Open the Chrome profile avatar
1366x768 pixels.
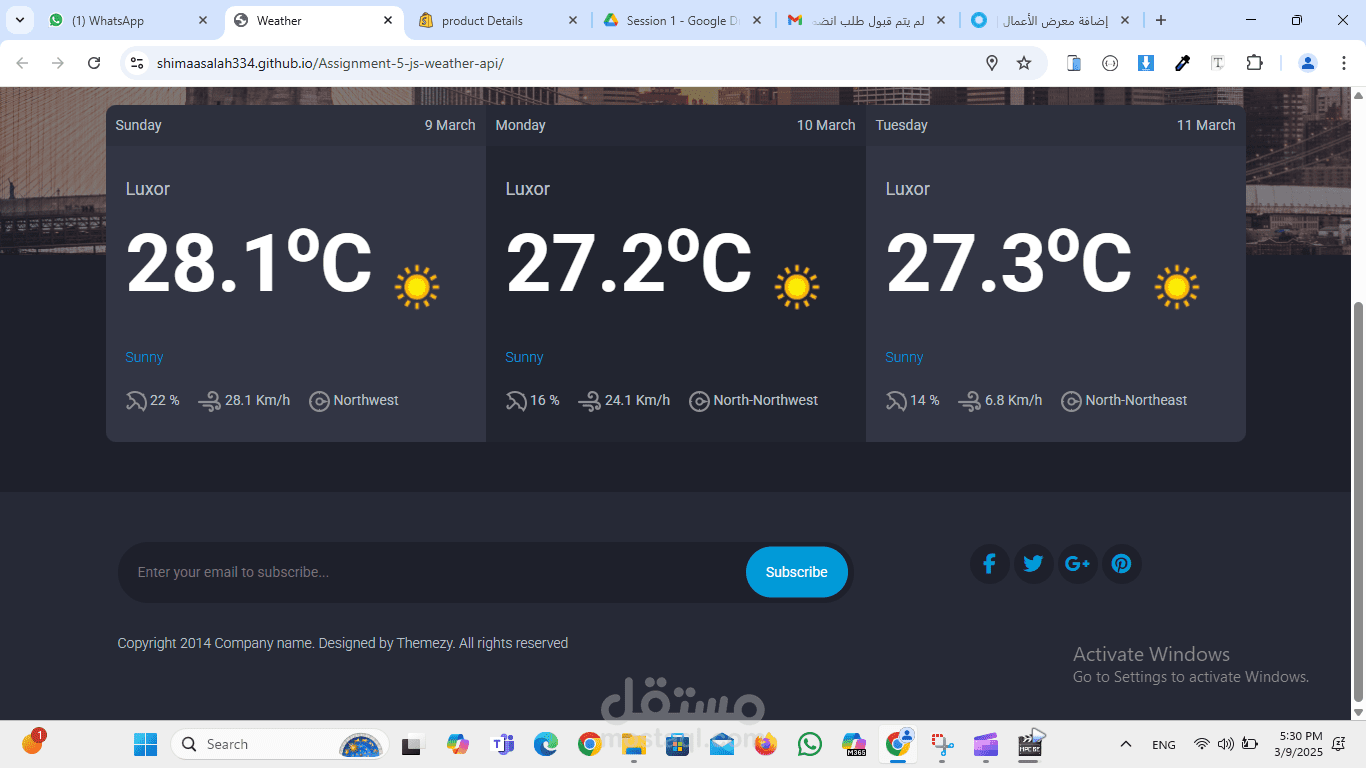1308,63
